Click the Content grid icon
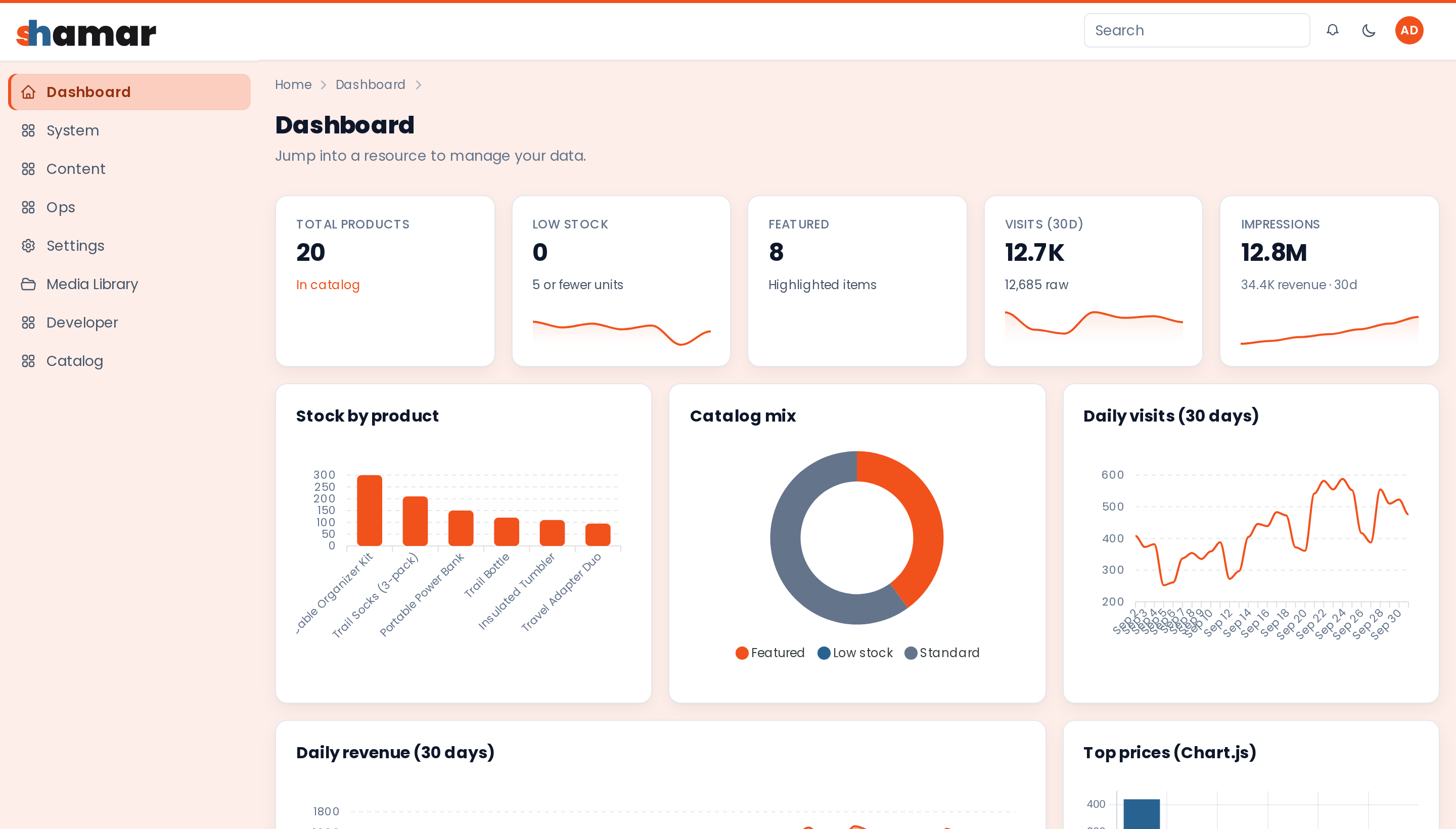The image size is (1456, 829). (28, 169)
